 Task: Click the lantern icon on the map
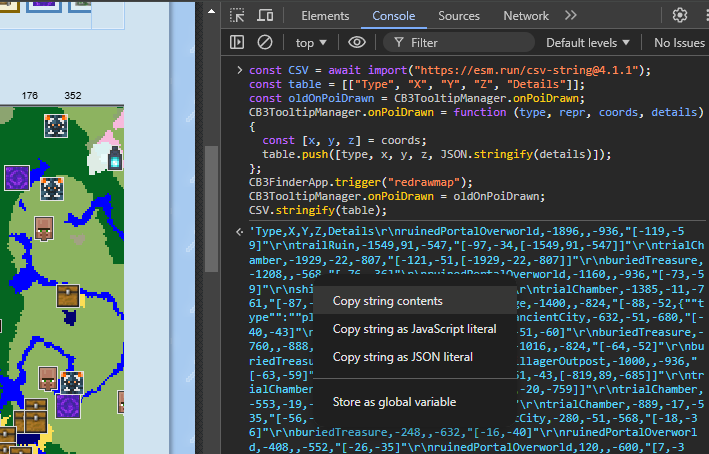click(x=115, y=157)
